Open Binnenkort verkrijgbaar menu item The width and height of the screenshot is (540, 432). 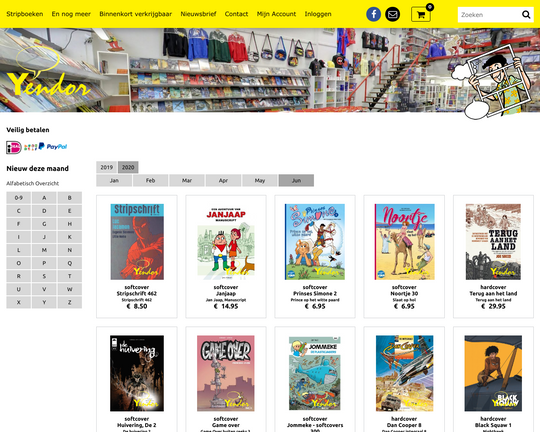(136, 14)
